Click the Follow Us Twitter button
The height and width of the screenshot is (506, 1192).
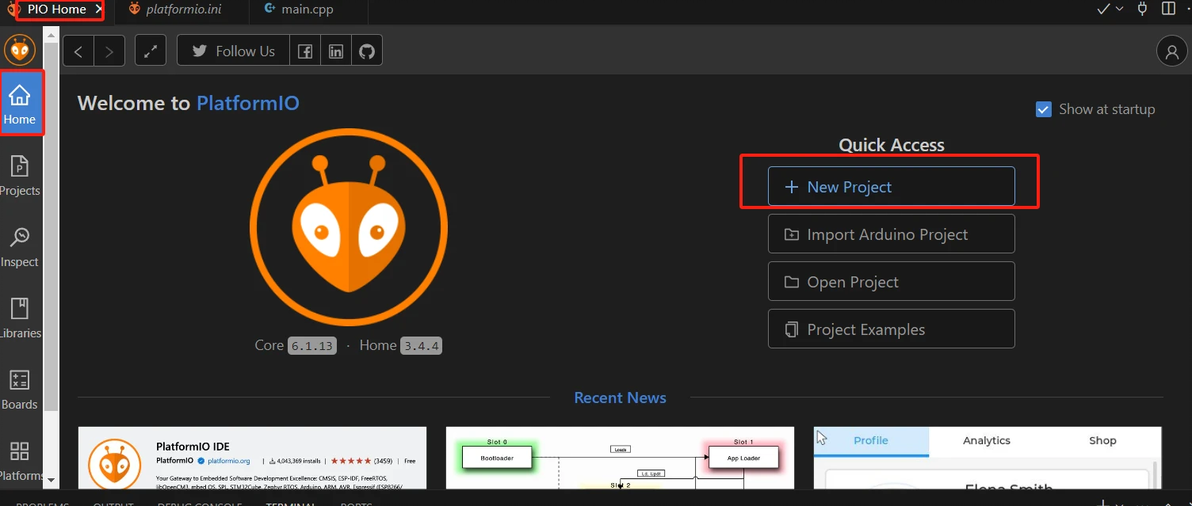(233, 51)
